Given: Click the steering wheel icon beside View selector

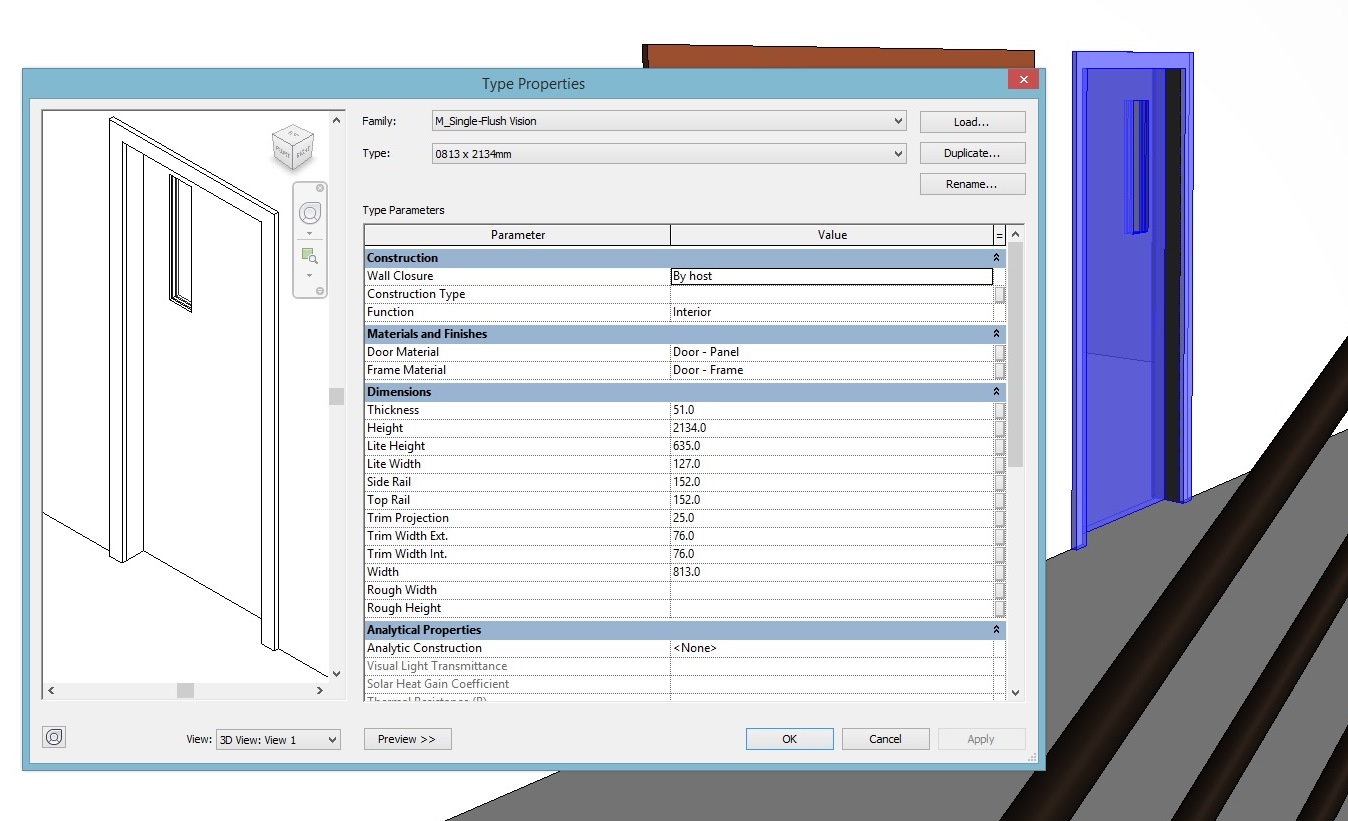Looking at the screenshot, I should [x=54, y=737].
